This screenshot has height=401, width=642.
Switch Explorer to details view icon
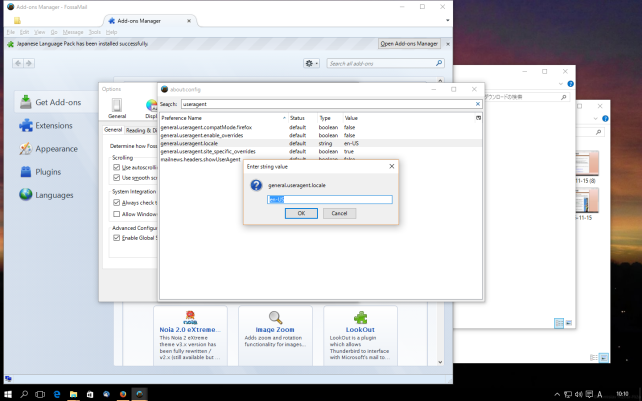tap(558, 323)
